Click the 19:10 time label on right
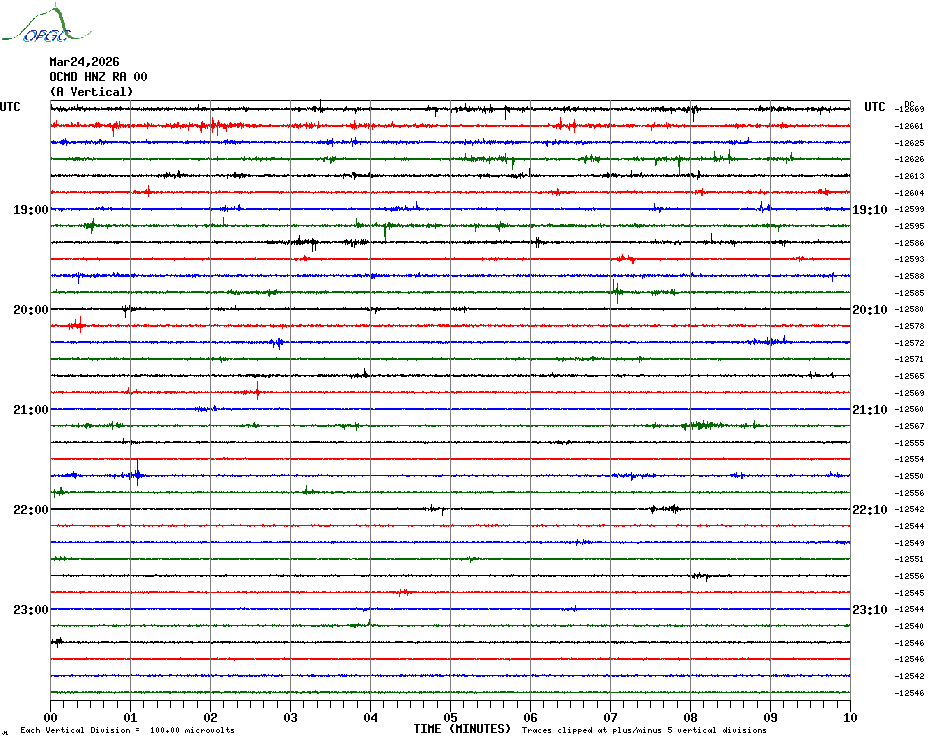 (x=868, y=210)
